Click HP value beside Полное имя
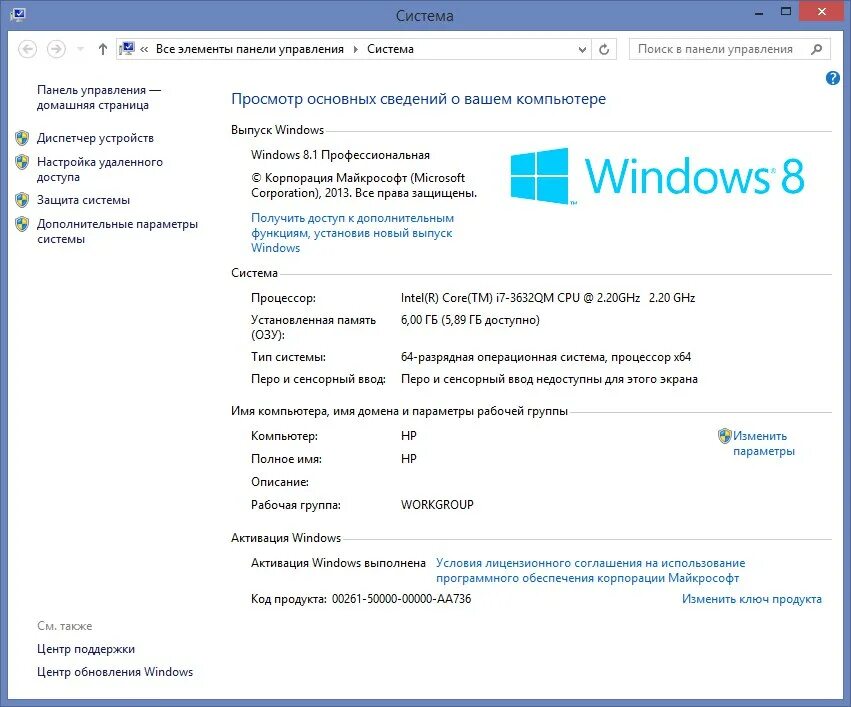851x707 pixels. pos(409,459)
